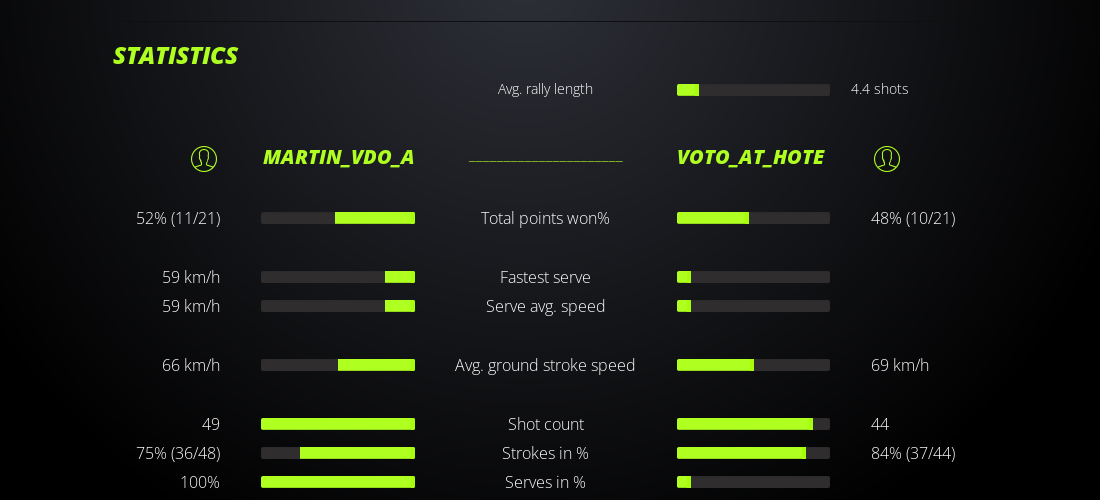
Task: Click MARTIN_VDO_A's Serves in % bar
Action: 338,482
